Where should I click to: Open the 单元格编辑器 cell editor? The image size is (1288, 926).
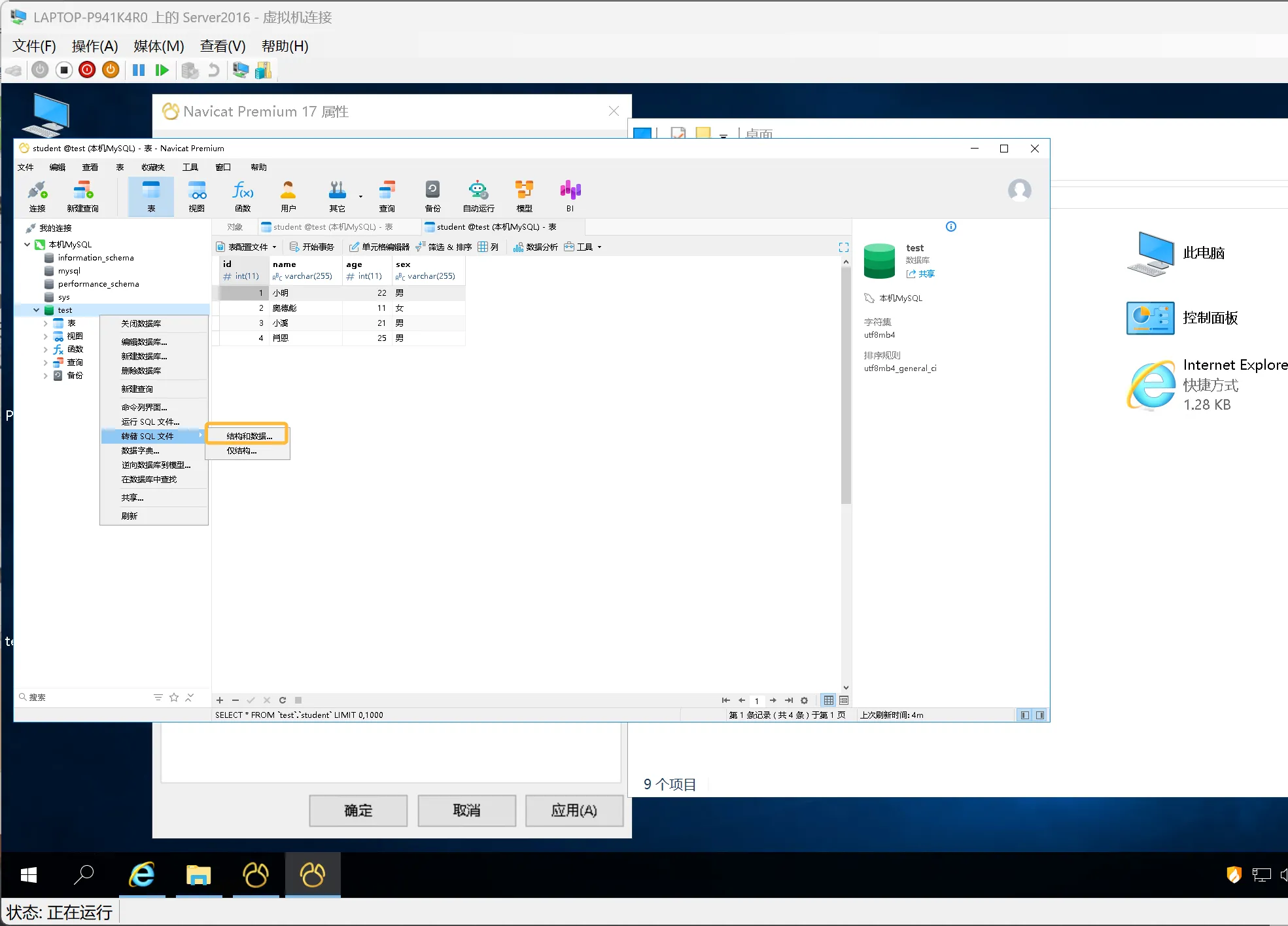(x=379, y=247)
